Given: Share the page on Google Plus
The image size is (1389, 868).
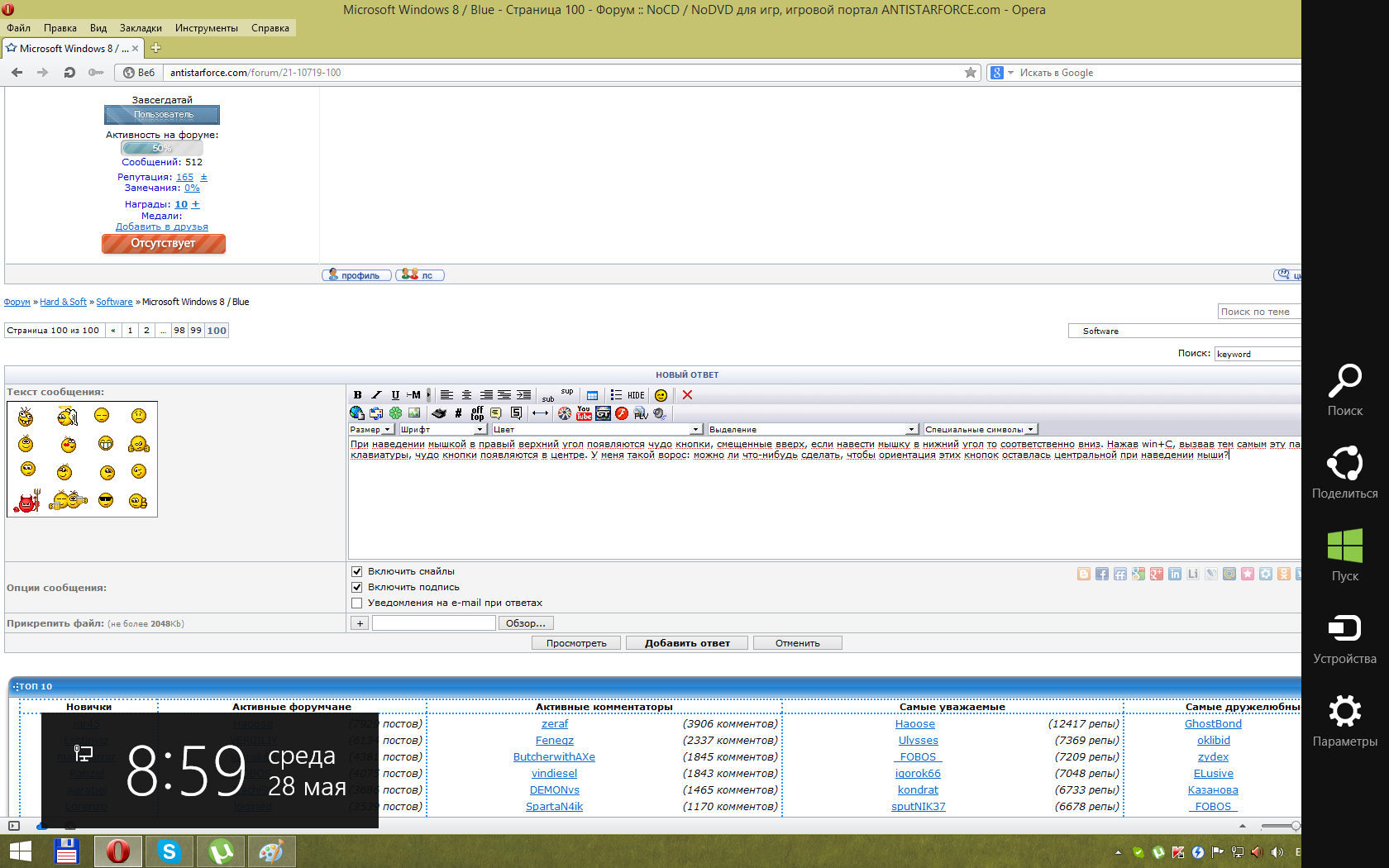Looking at the screenshot, I should pyautogui.click(x=1157, y=574).
